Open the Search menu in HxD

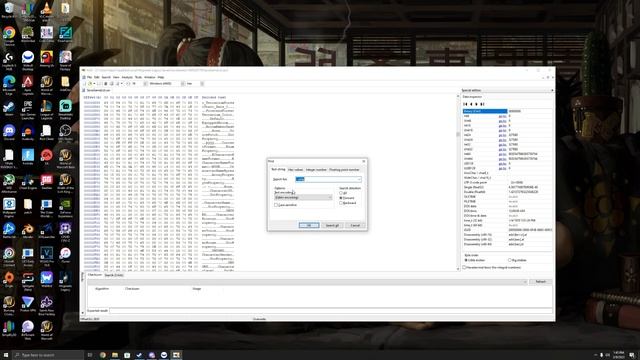pyautogui.click(x=106, y=77)
